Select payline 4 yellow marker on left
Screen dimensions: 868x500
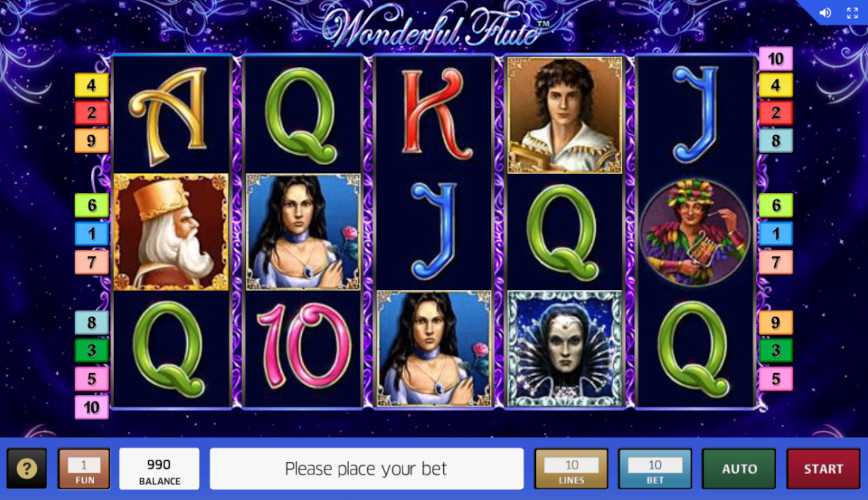(x=91, y=85)
